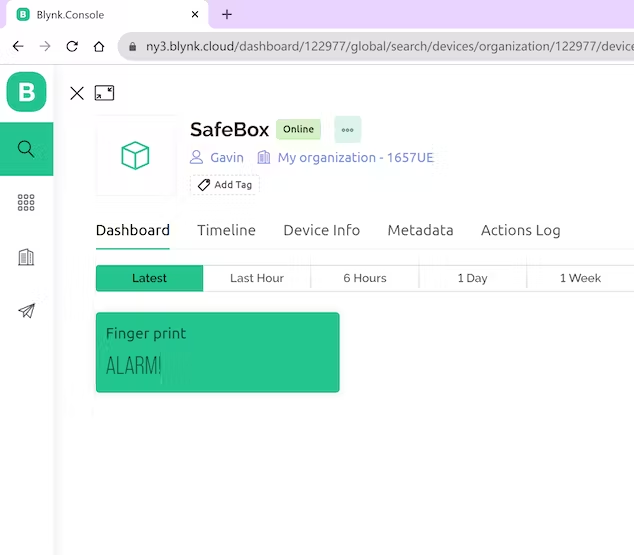Screen dimensions: 634x555
Task: Select the Last Hour time range
Action: 257,278
